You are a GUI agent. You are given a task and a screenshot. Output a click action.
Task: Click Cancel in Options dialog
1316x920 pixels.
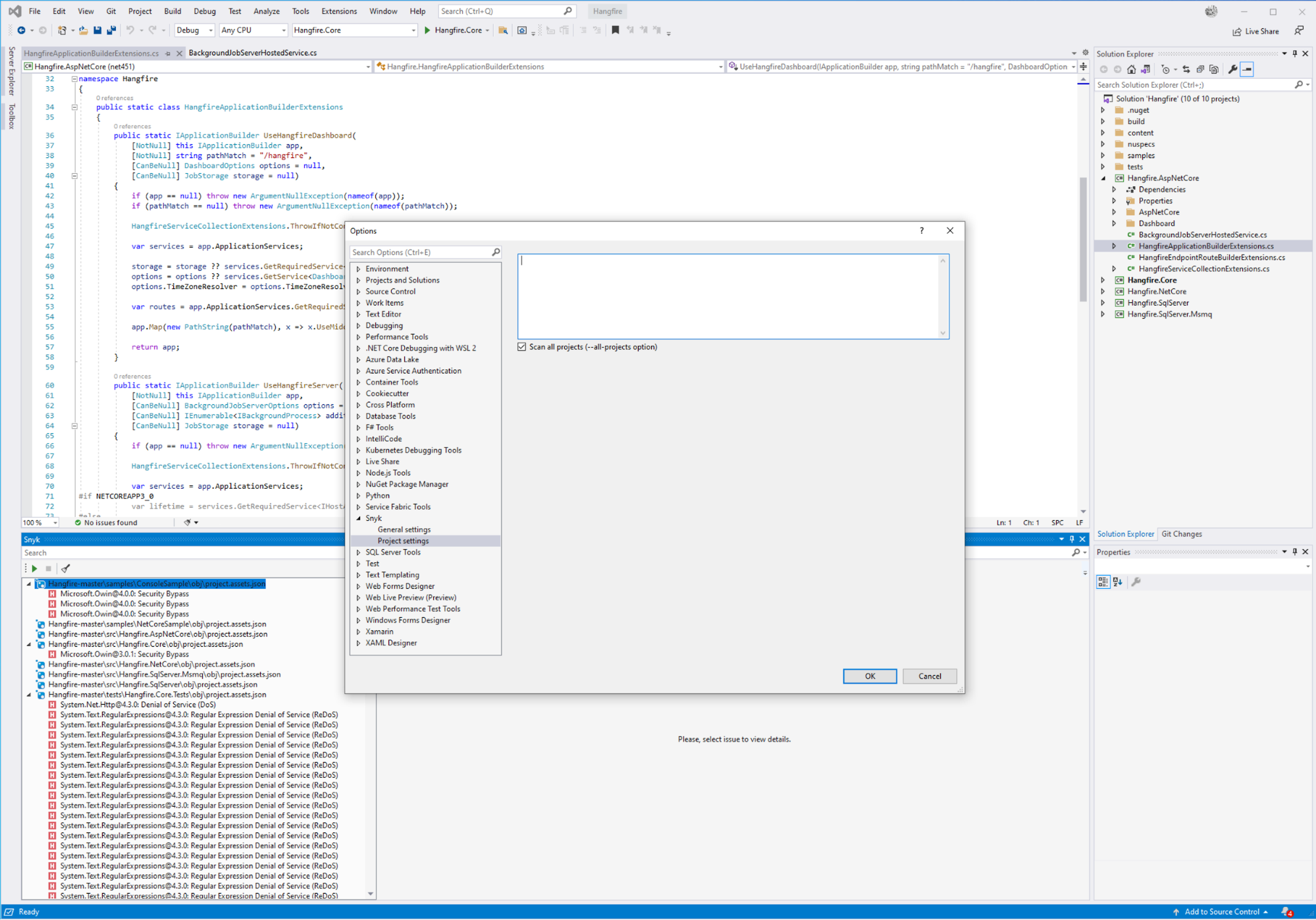929,676
